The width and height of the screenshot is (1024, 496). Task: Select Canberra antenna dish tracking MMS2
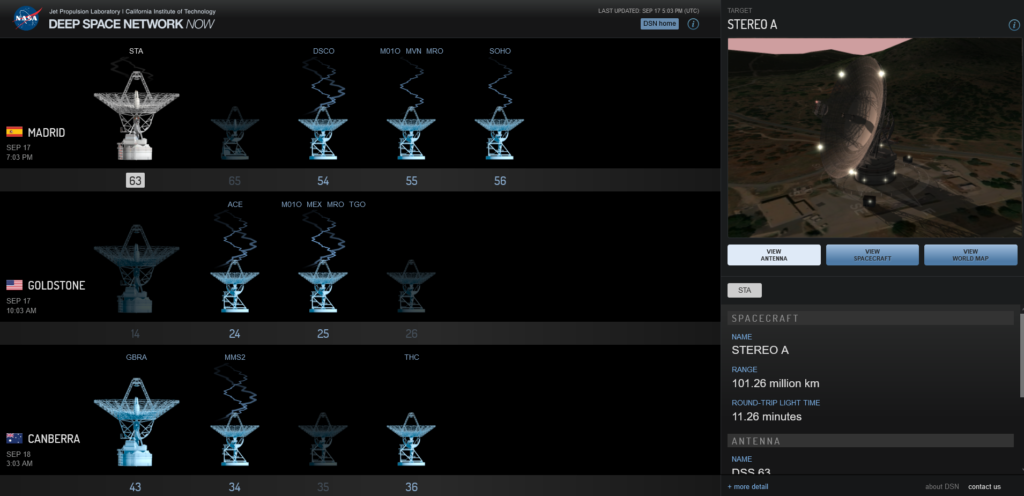coord(234,439)
